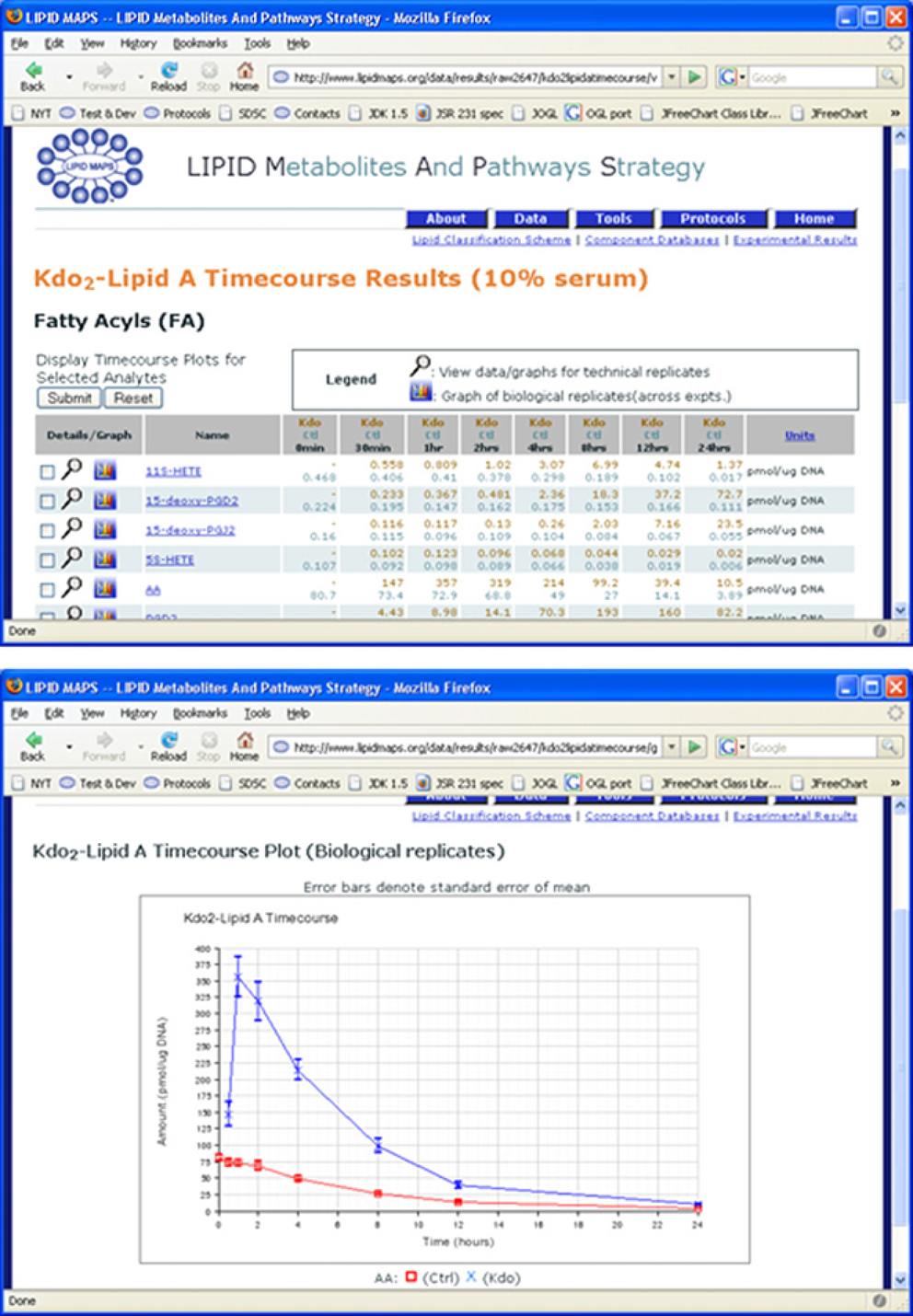The height and width of the screenshot is (1316, 913).
Task: Tick the checkbox for 11S-HETE
Action: (x=47, y=471)
